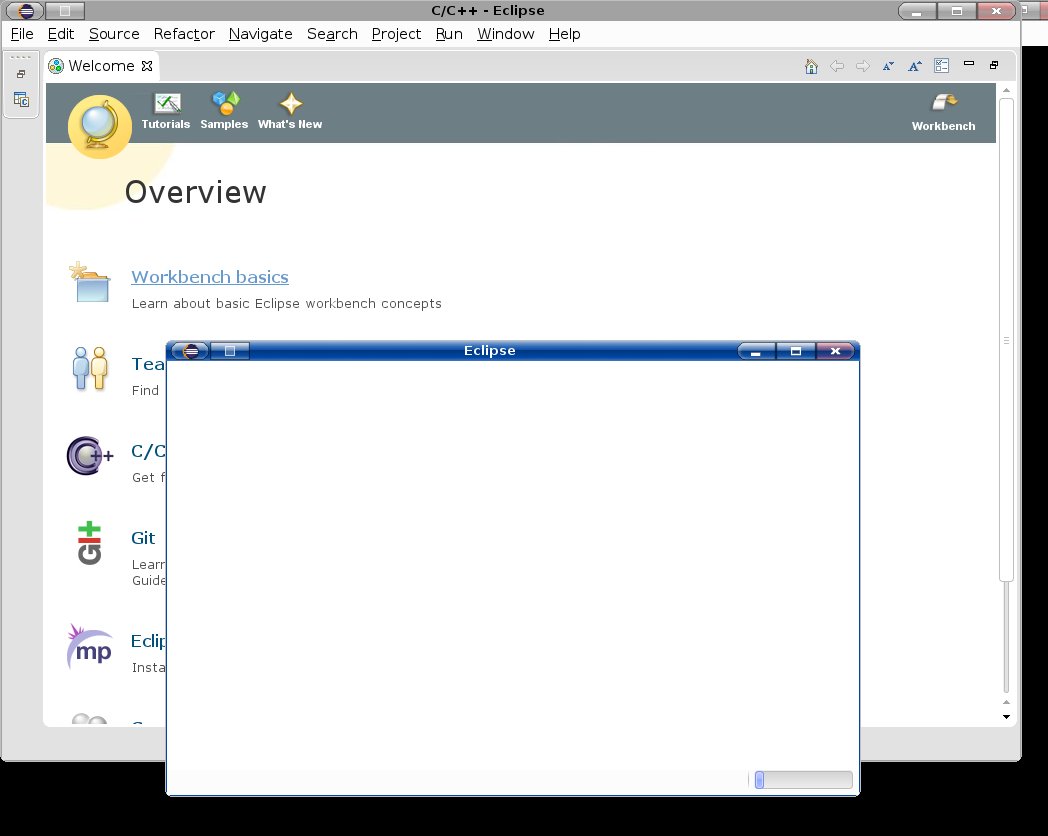Open the File menu
1048x836 pixels.
22,34
